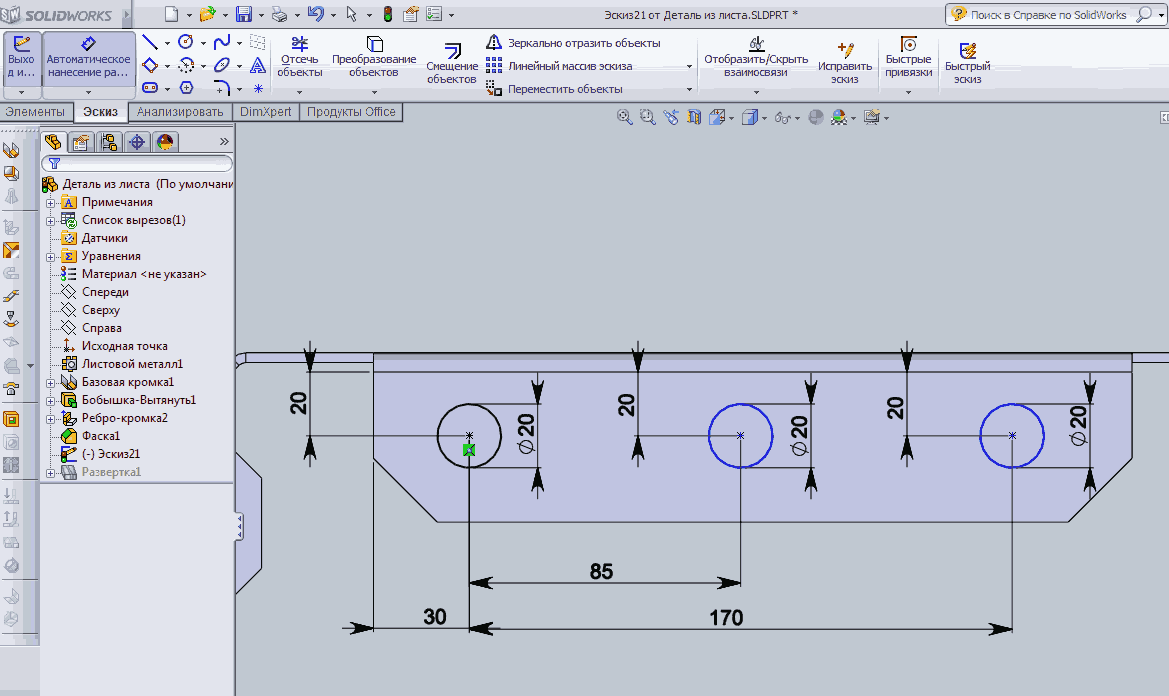
Task: Click Zoom to Area icon
Action: (647, 117)
